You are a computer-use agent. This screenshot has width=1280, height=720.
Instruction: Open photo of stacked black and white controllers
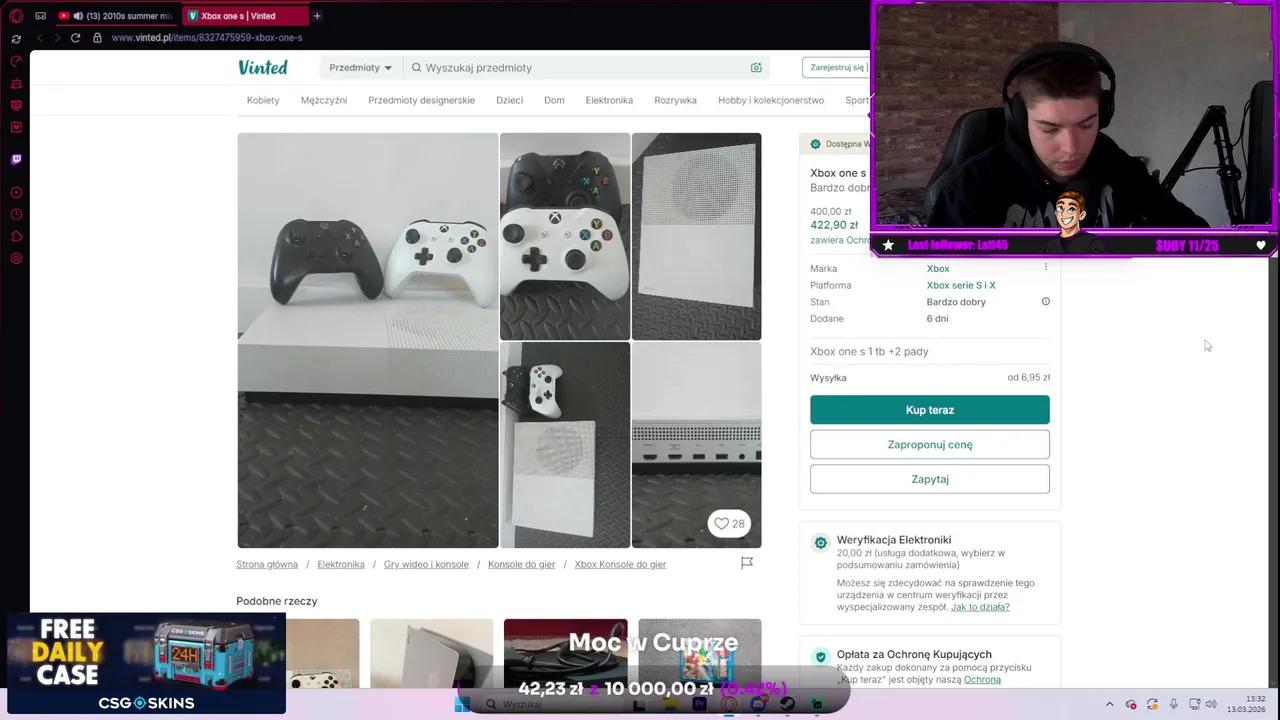[x=565, y=236]
